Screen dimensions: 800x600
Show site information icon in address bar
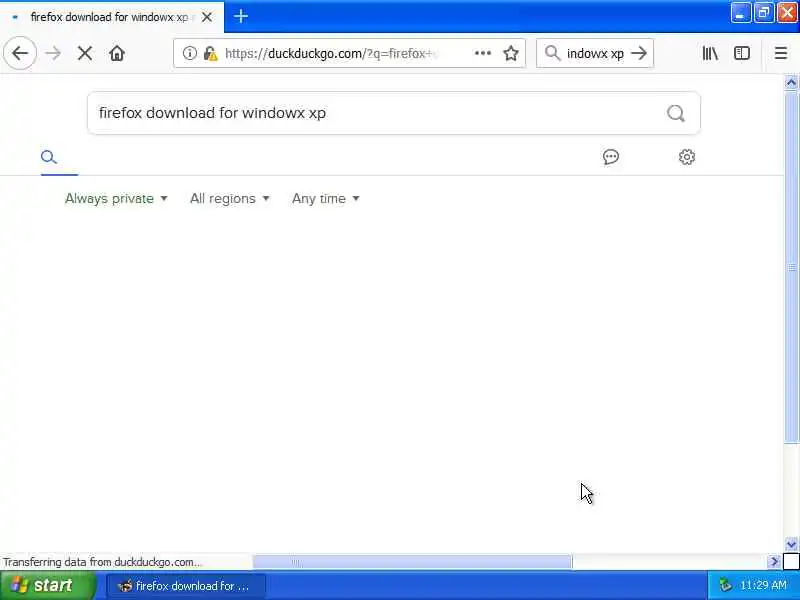pyautogui.click(x=189, y=53)
